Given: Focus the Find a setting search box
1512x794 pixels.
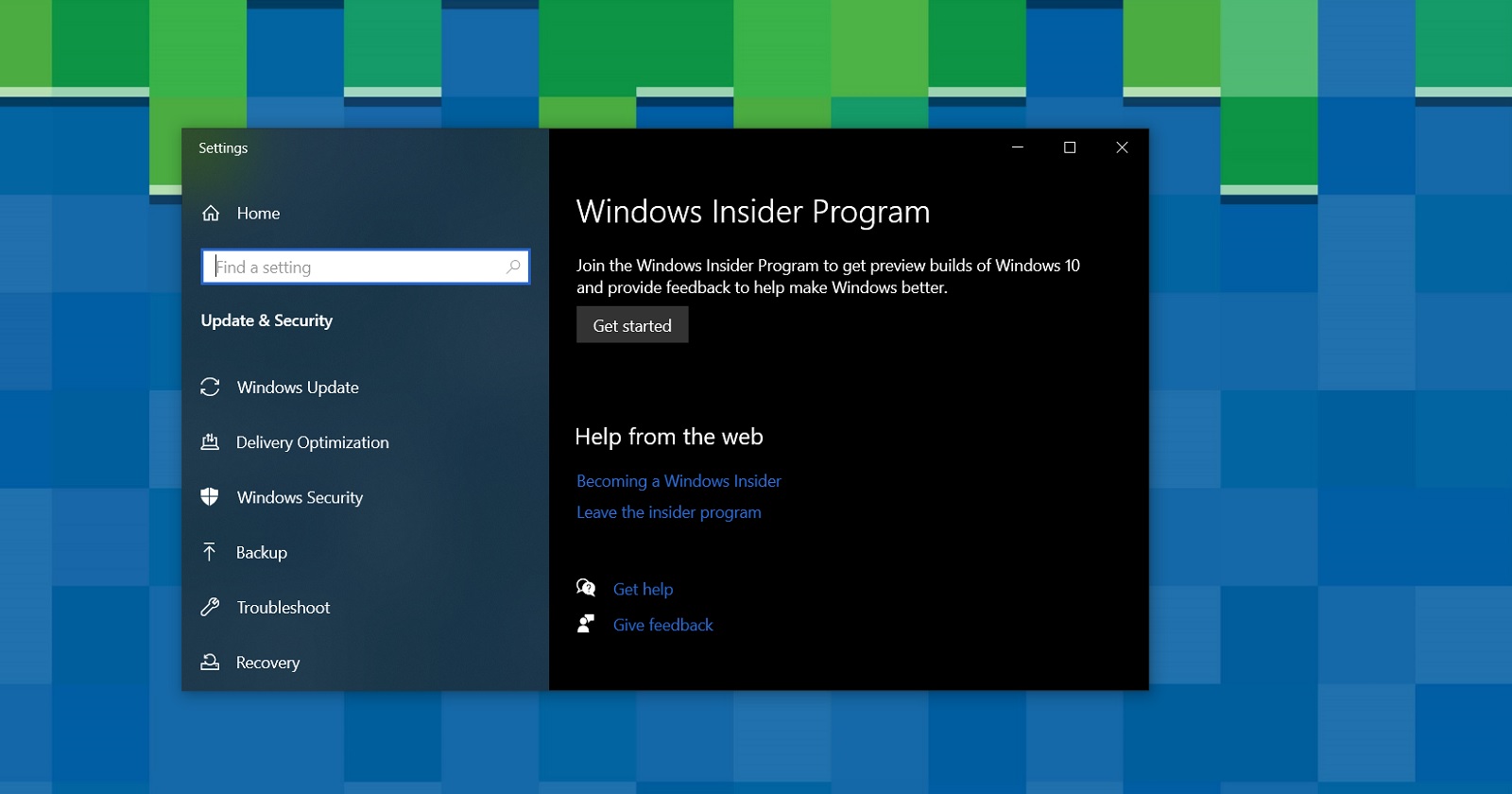Looking at the screenshot, I should [x=366, y=267].
